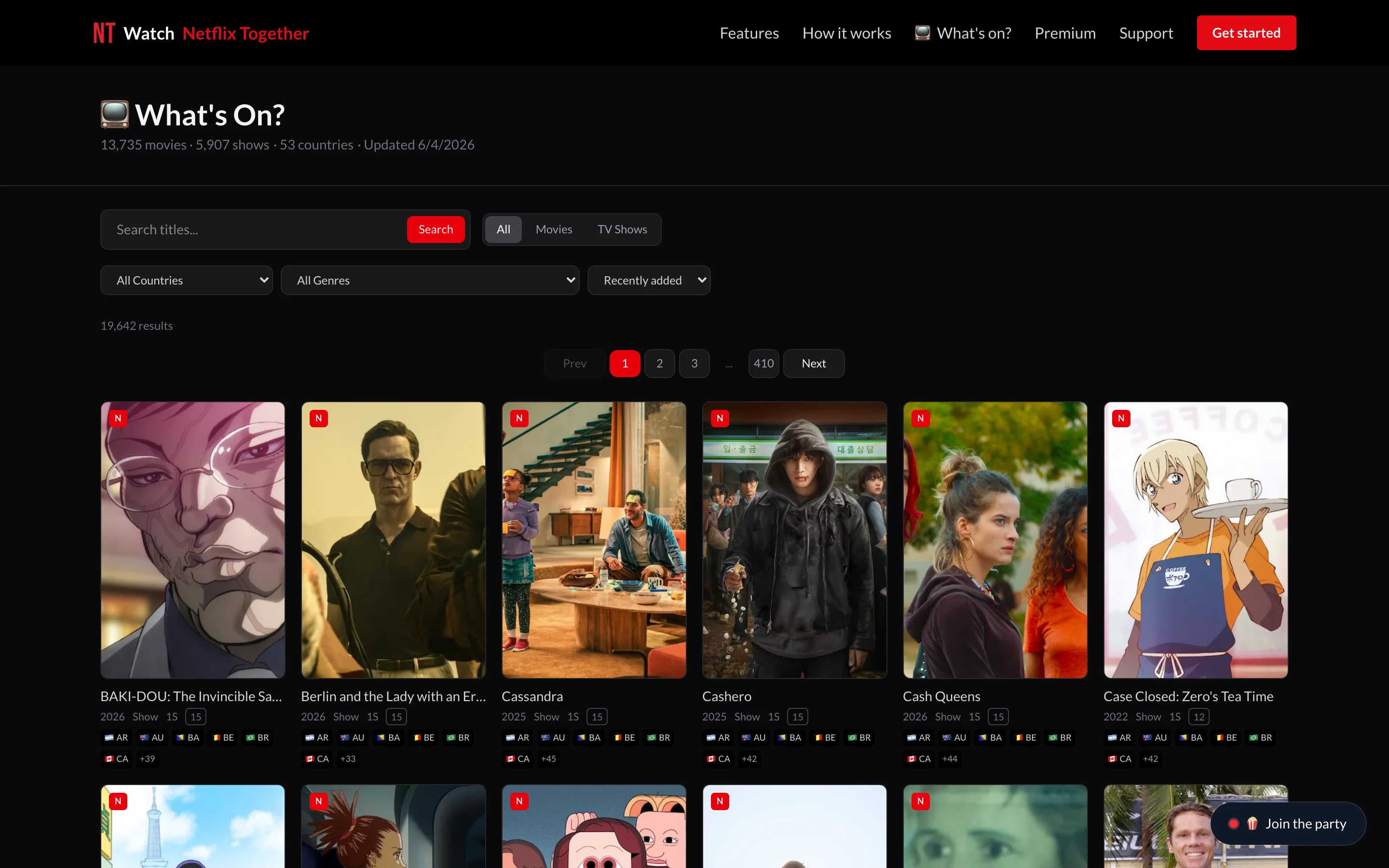Click the BE flag chip under Cashero
The width and height of the screenshot is (1389, 868).
coord(825,738)
